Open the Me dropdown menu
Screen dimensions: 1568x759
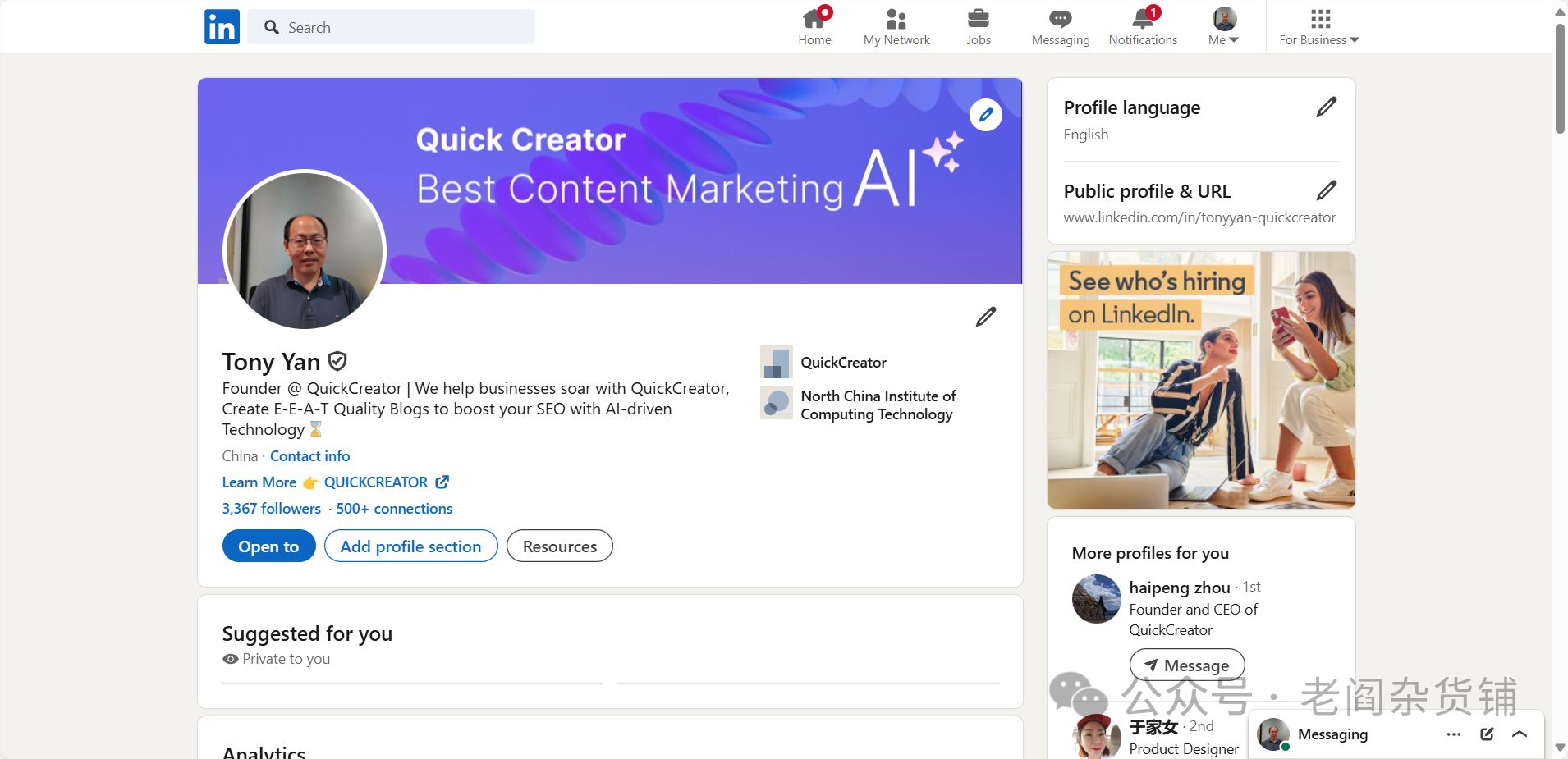point(1224,27)
